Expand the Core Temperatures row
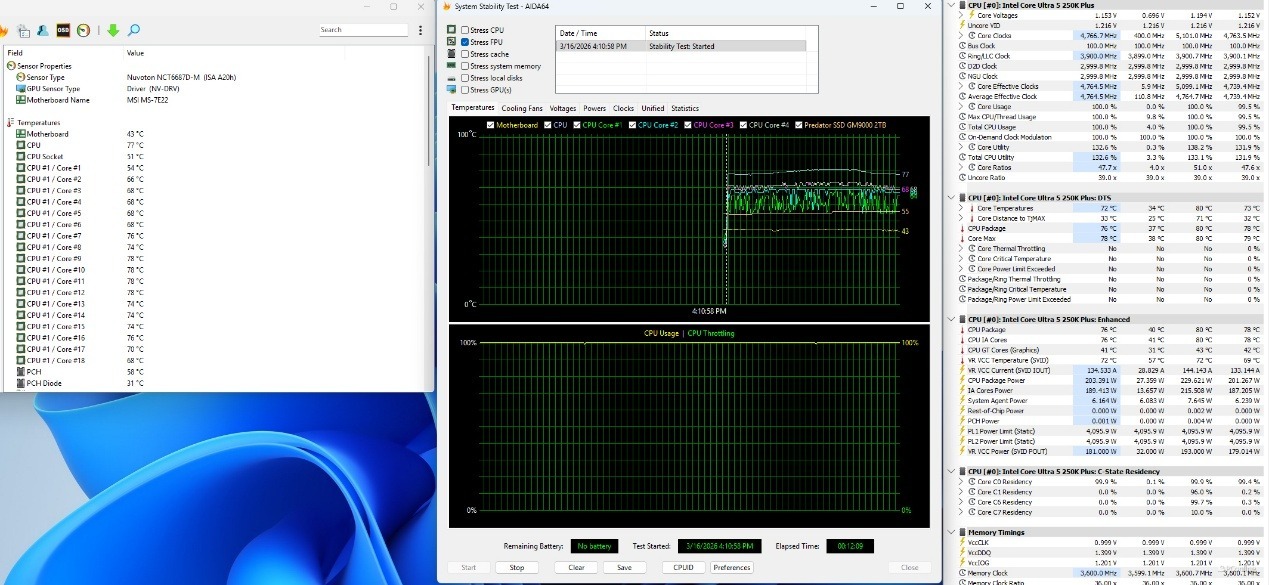This screenshot has height=585, width=1269. 961,208
